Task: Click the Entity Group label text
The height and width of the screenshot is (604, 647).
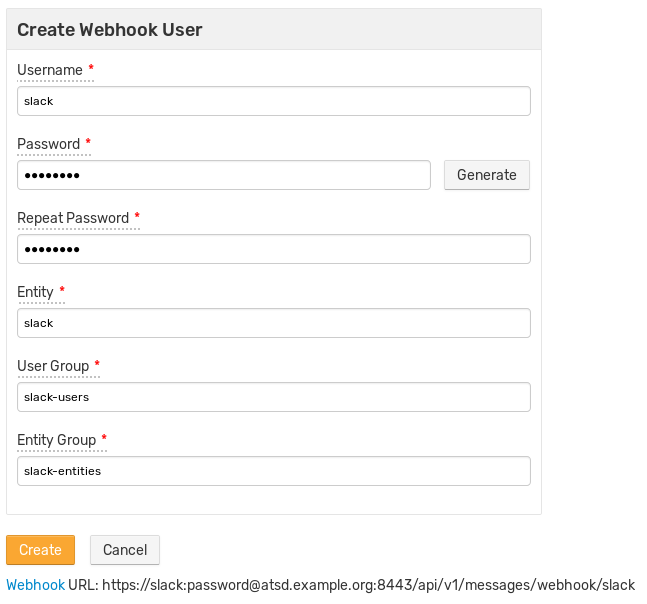Action: coord(57,440)
